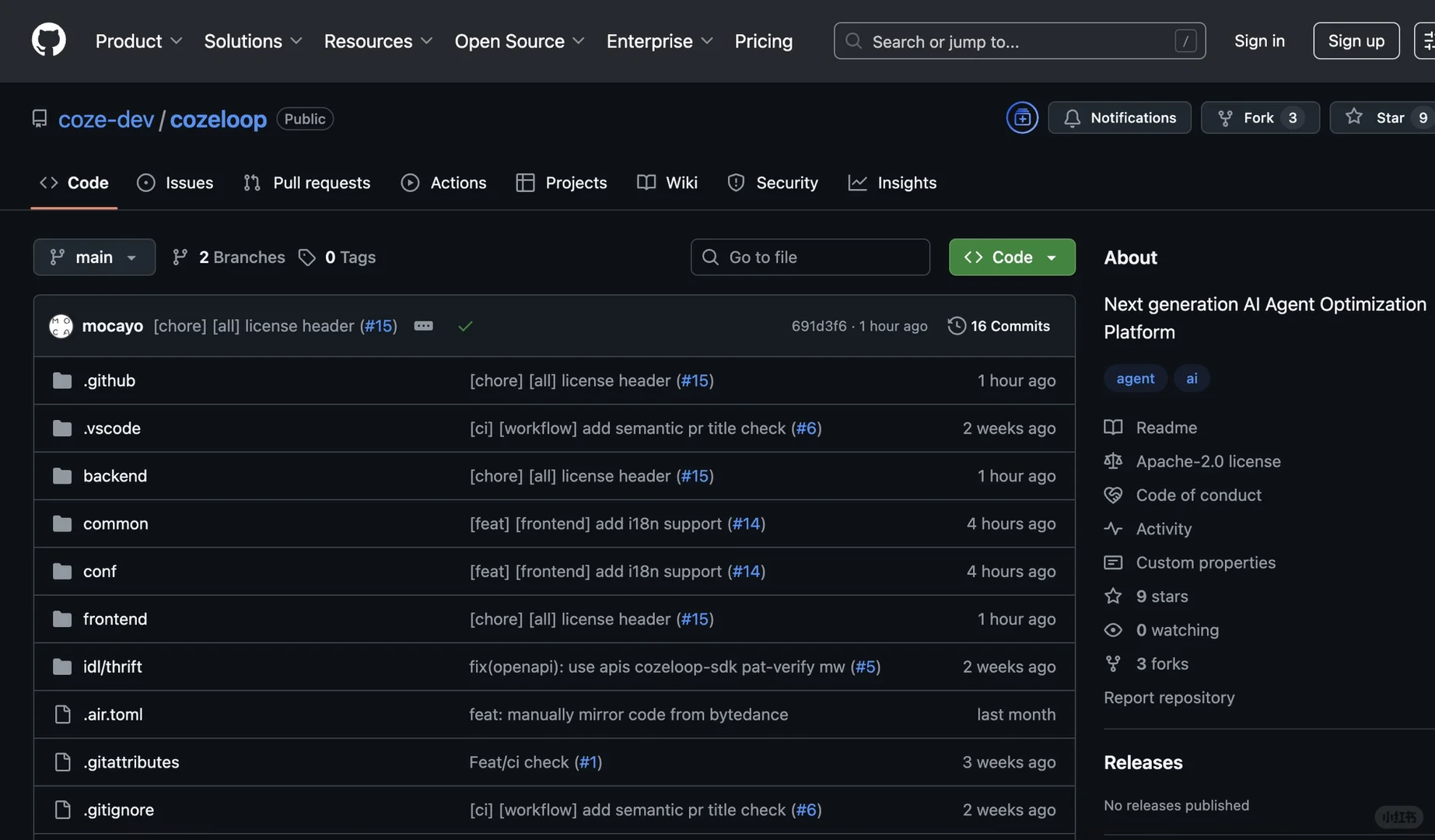Viewport: 1435px width, 840px height.
Task: Open commit hash 691d3f6
Action: click(x=819, y=326)
